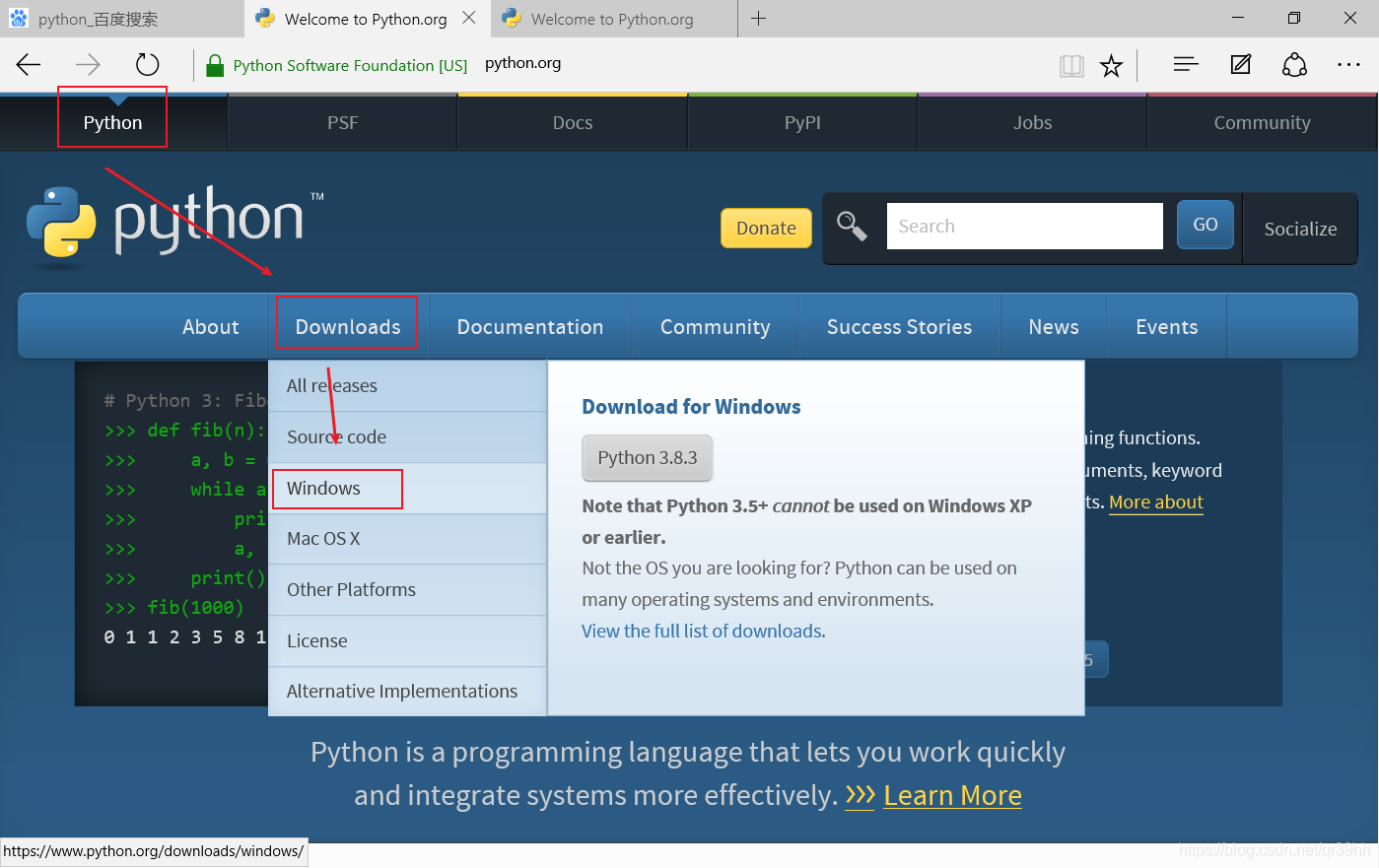Select Alternative Implementations menu entry
Image resolution: width=1379 pixels, height=868 pixels.
coord(407,692)
